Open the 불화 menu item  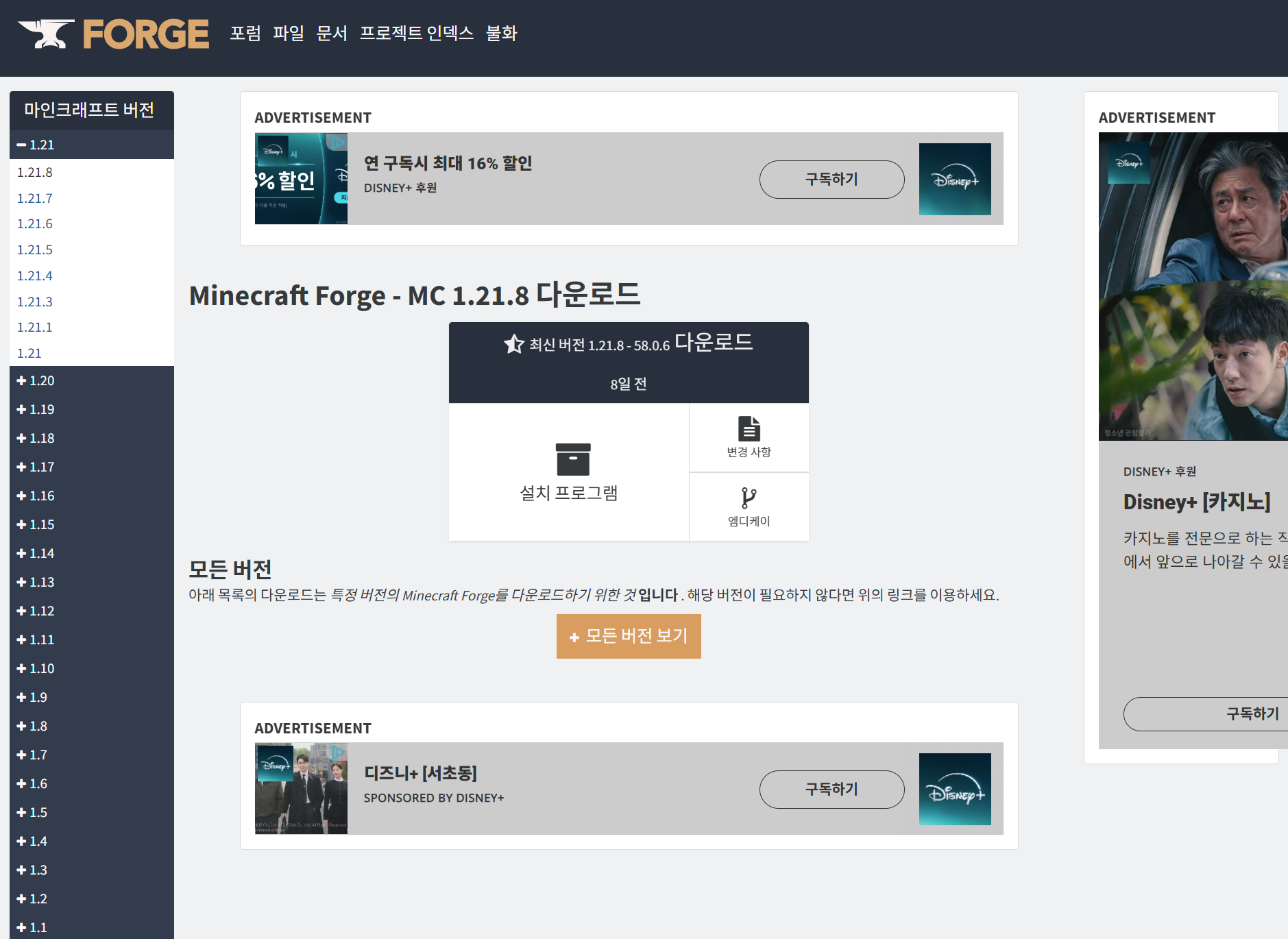point(501,33)
